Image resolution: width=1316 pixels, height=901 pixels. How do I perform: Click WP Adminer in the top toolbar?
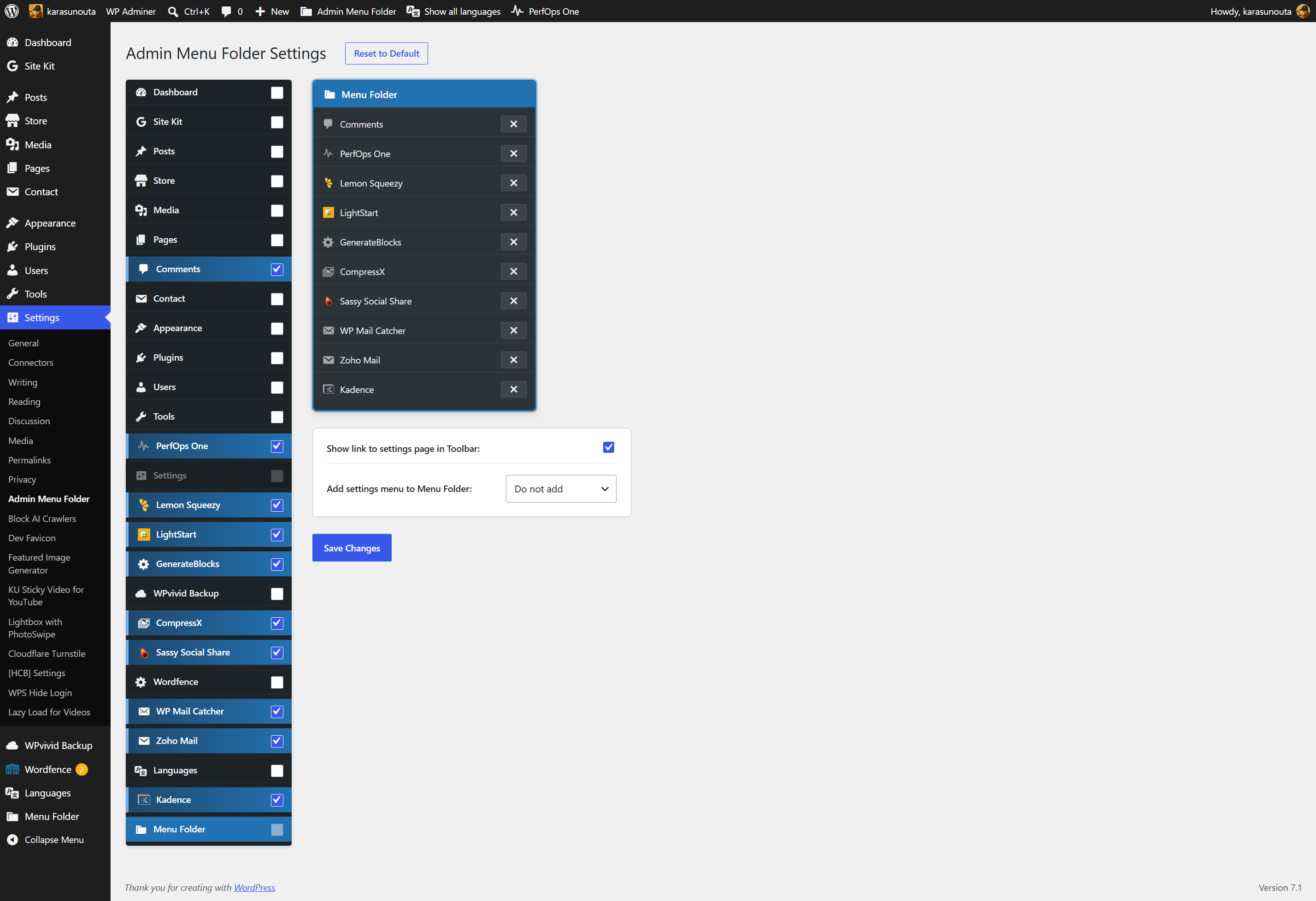tap(131, 12)
